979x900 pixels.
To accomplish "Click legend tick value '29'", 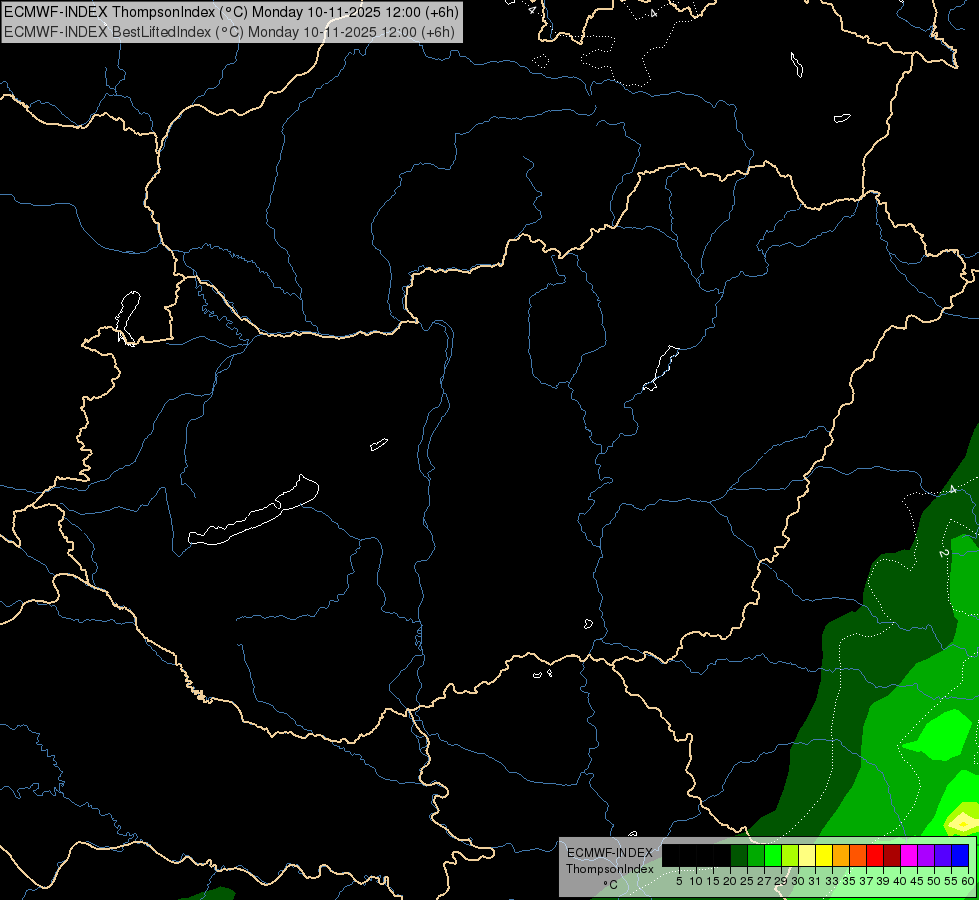I will click(781, 881).
